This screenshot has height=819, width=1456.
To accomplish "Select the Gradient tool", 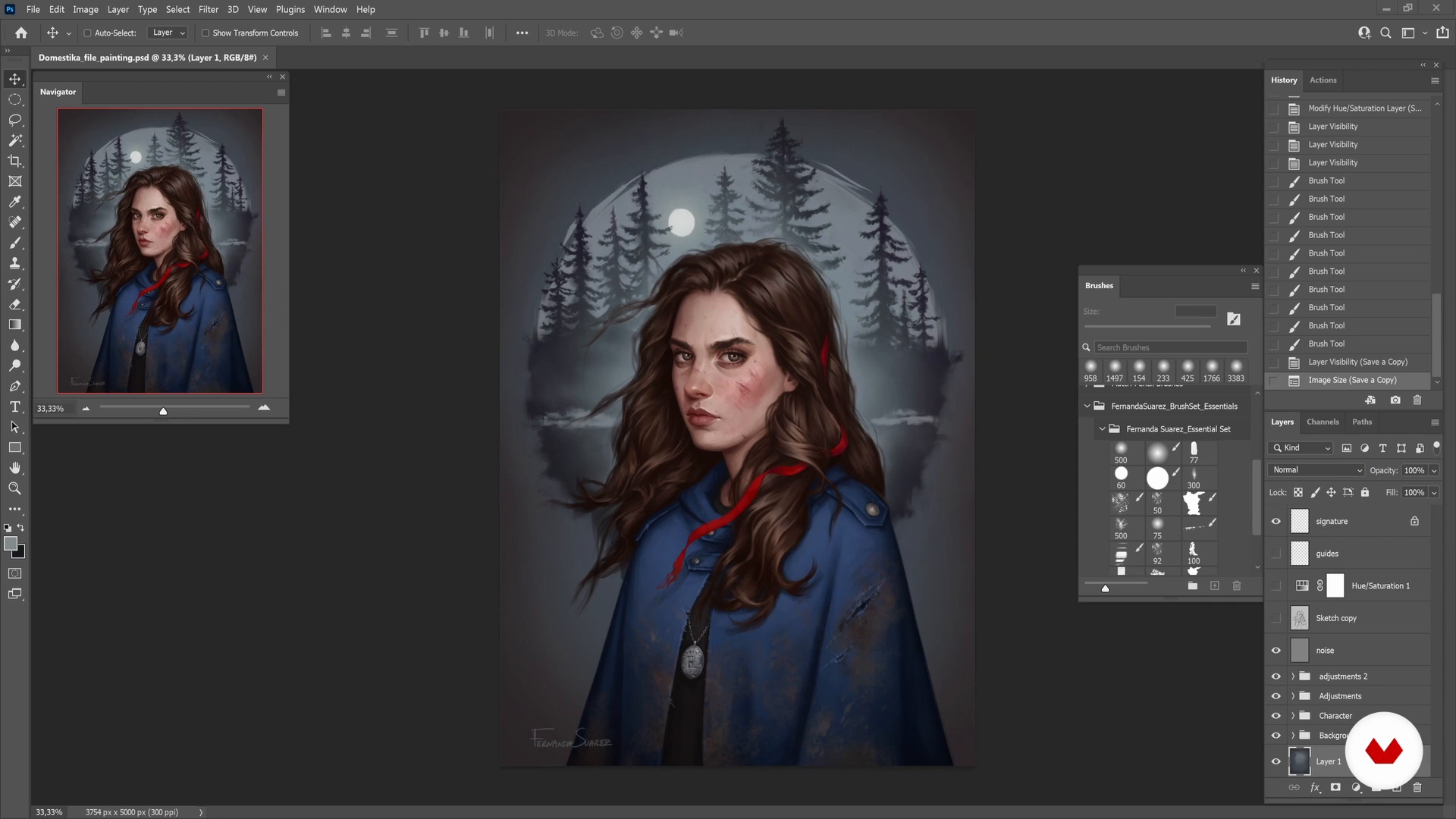I will (x=15, y=325).
